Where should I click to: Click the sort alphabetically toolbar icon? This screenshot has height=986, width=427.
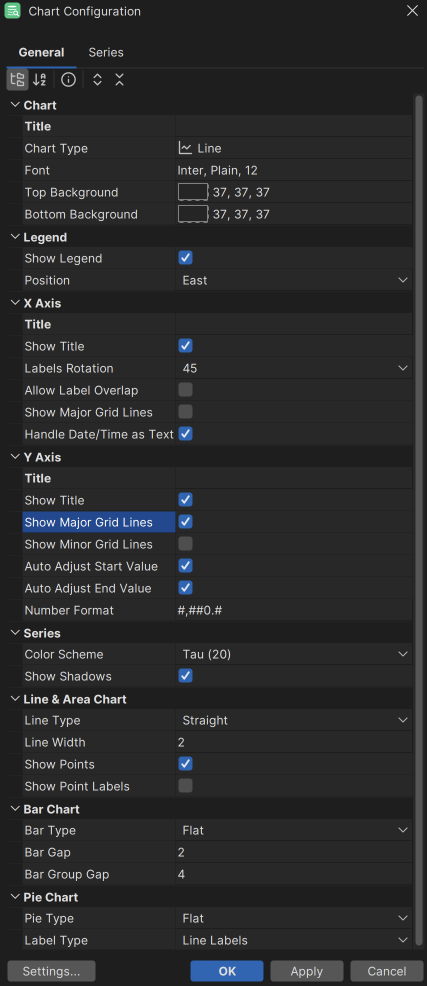(40, 80)
